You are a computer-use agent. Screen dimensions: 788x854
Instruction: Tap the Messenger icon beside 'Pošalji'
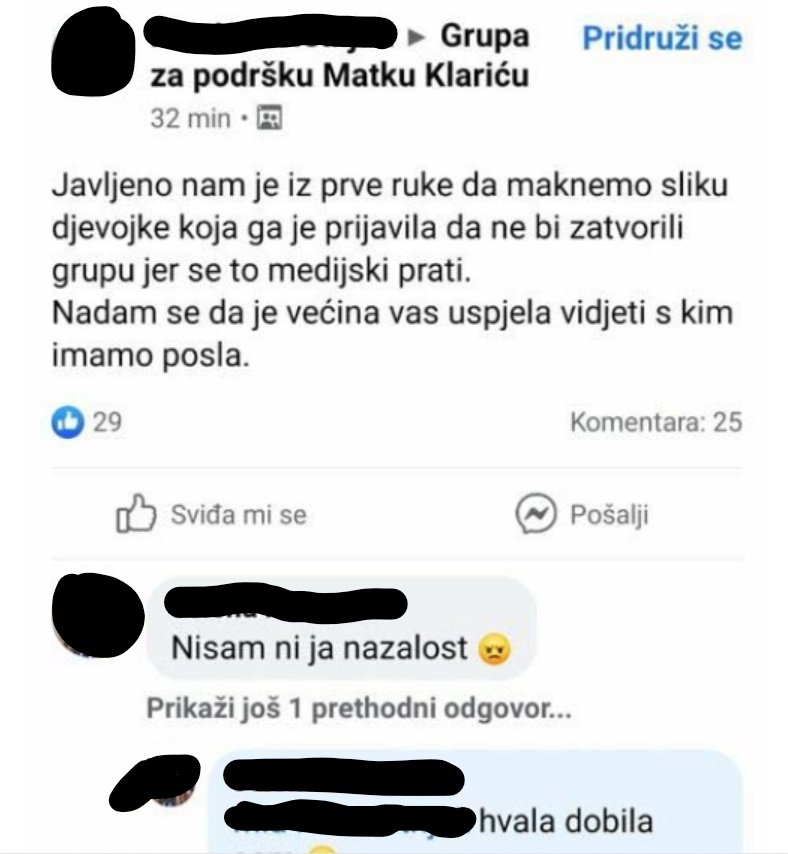coord(536,514)
